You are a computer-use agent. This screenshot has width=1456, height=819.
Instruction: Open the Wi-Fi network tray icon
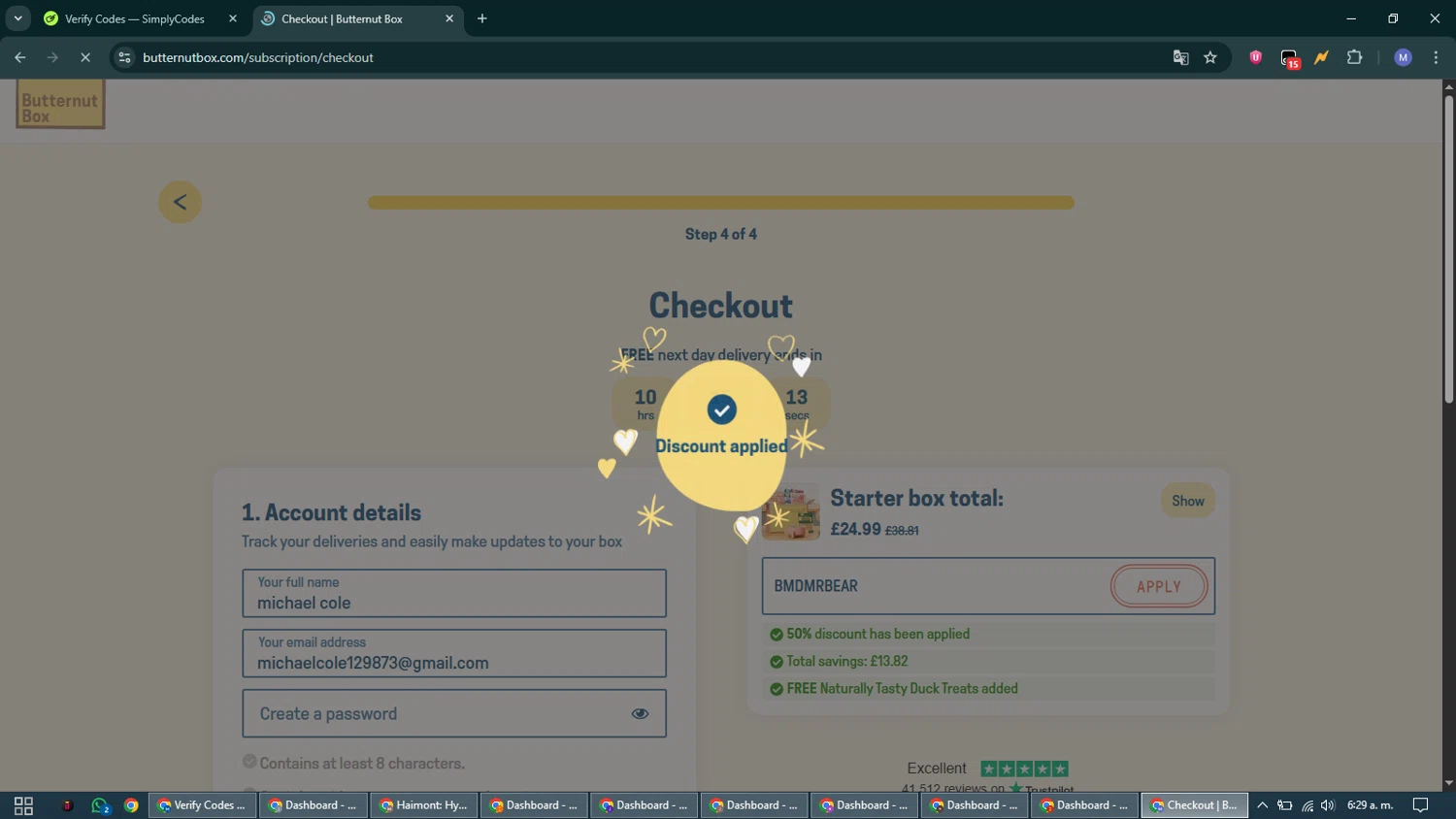click(1307, 805)
